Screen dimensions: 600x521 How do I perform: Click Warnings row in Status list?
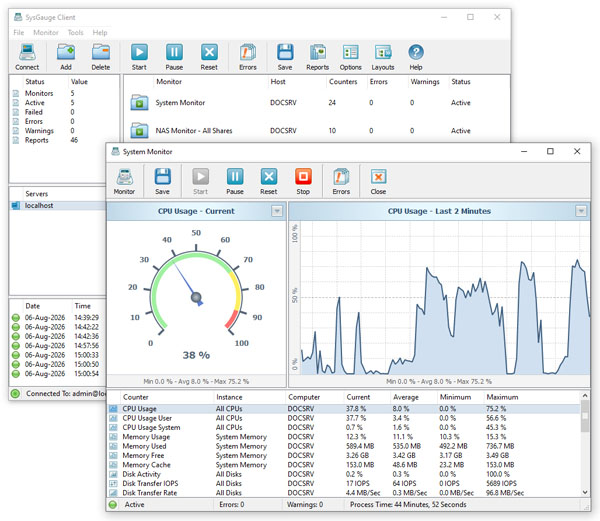point(64,131)
